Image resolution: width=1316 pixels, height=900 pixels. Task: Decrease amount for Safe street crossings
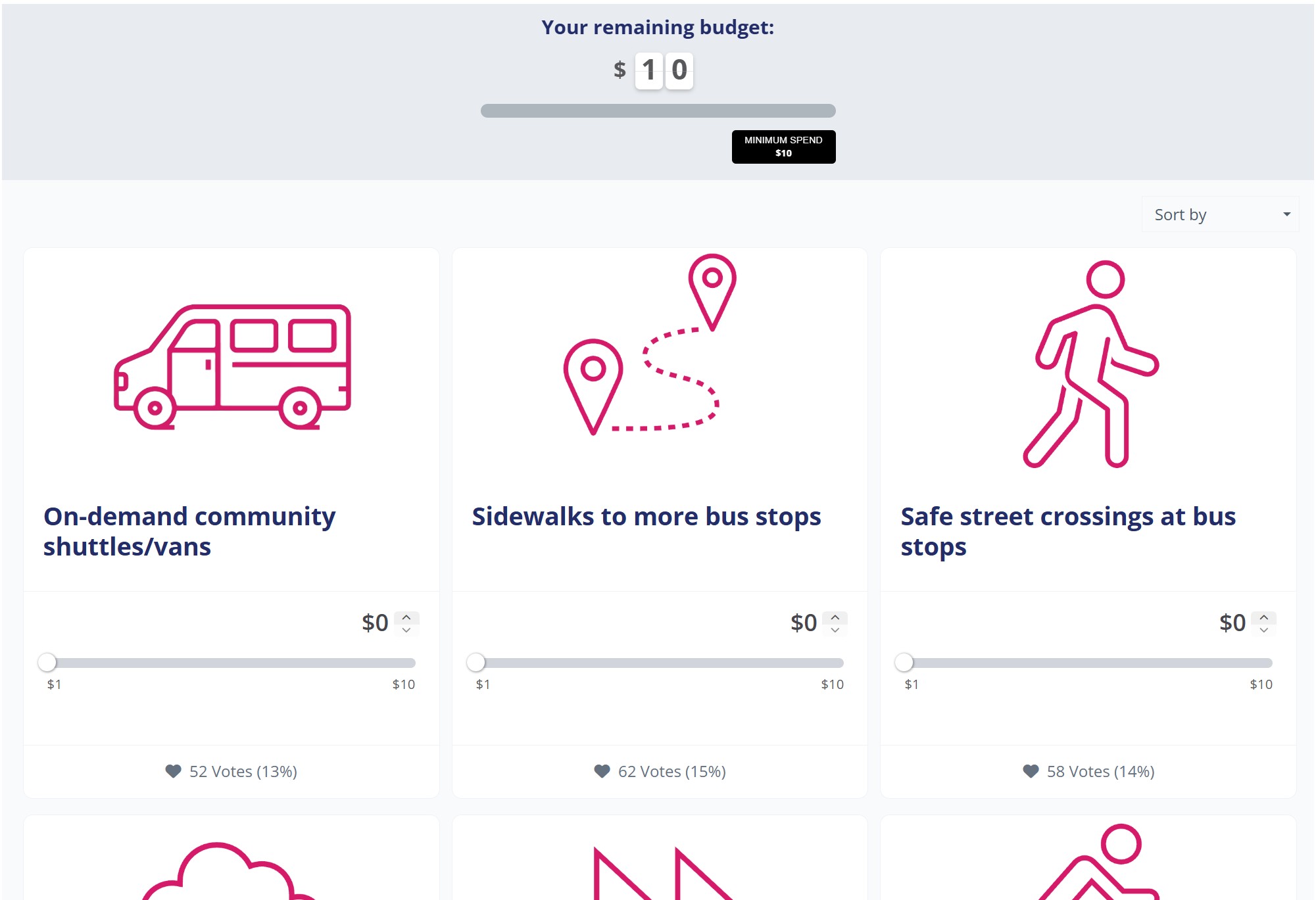tap(1264, 630)
